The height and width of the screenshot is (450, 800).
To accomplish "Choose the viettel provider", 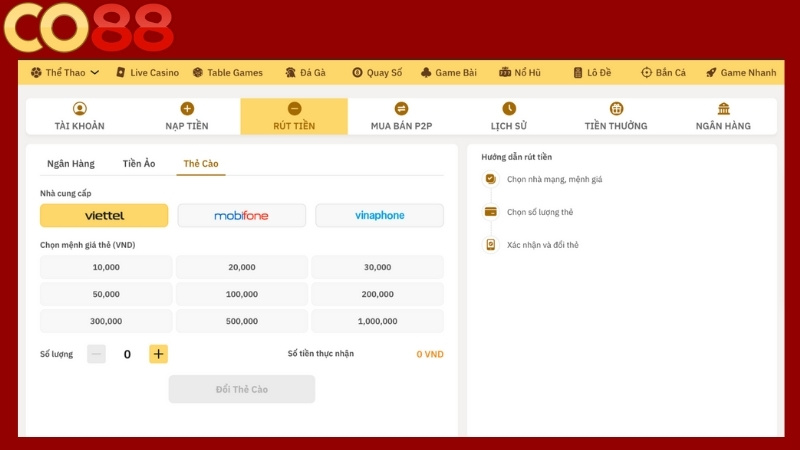I will [x=104, y=215].
